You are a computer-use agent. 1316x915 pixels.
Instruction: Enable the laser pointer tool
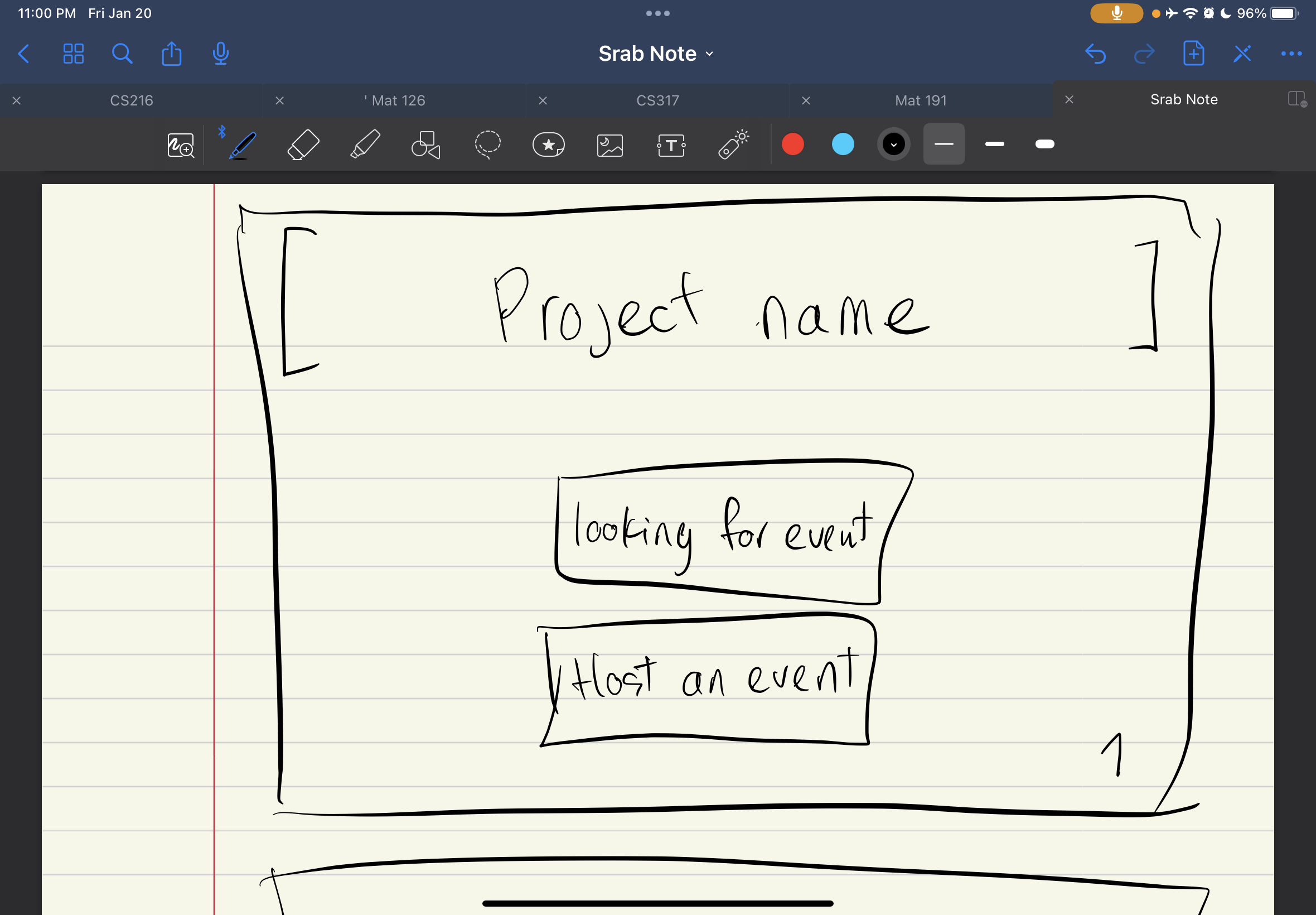pos(733,145)
